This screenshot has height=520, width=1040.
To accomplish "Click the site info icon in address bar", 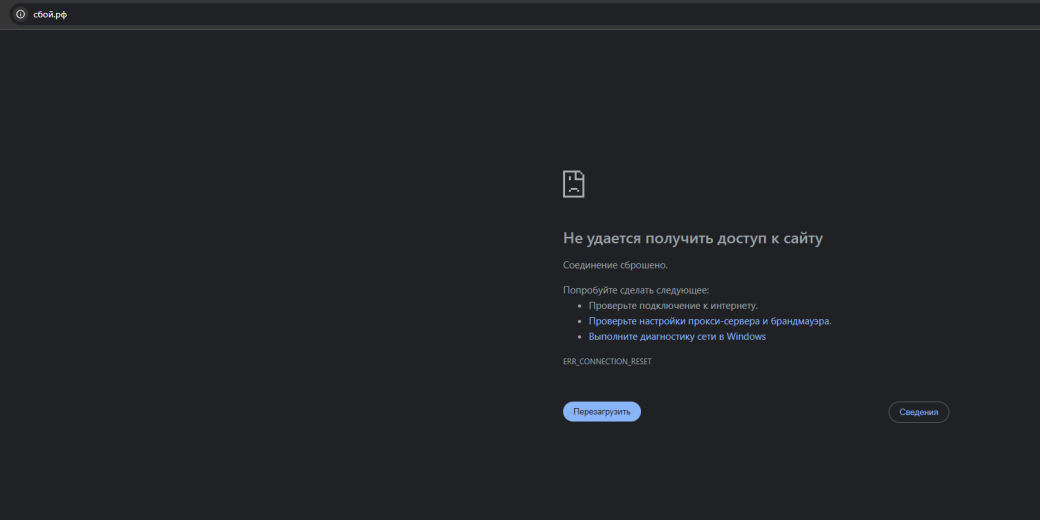I will (21, 14).
